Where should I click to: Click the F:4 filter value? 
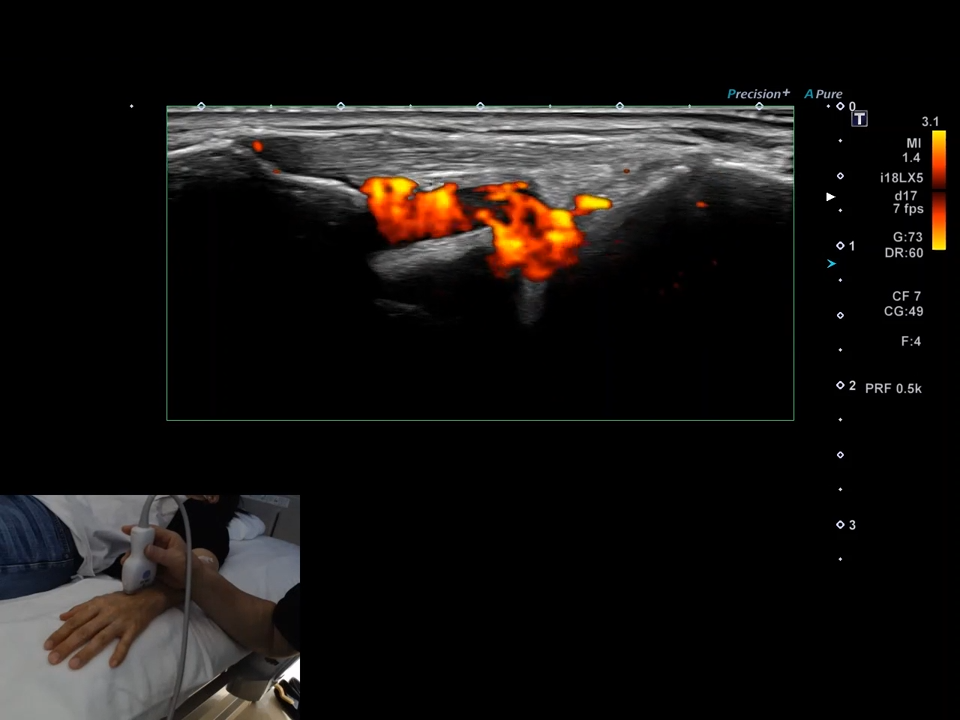pyautogui.click(x=911, y=342)
